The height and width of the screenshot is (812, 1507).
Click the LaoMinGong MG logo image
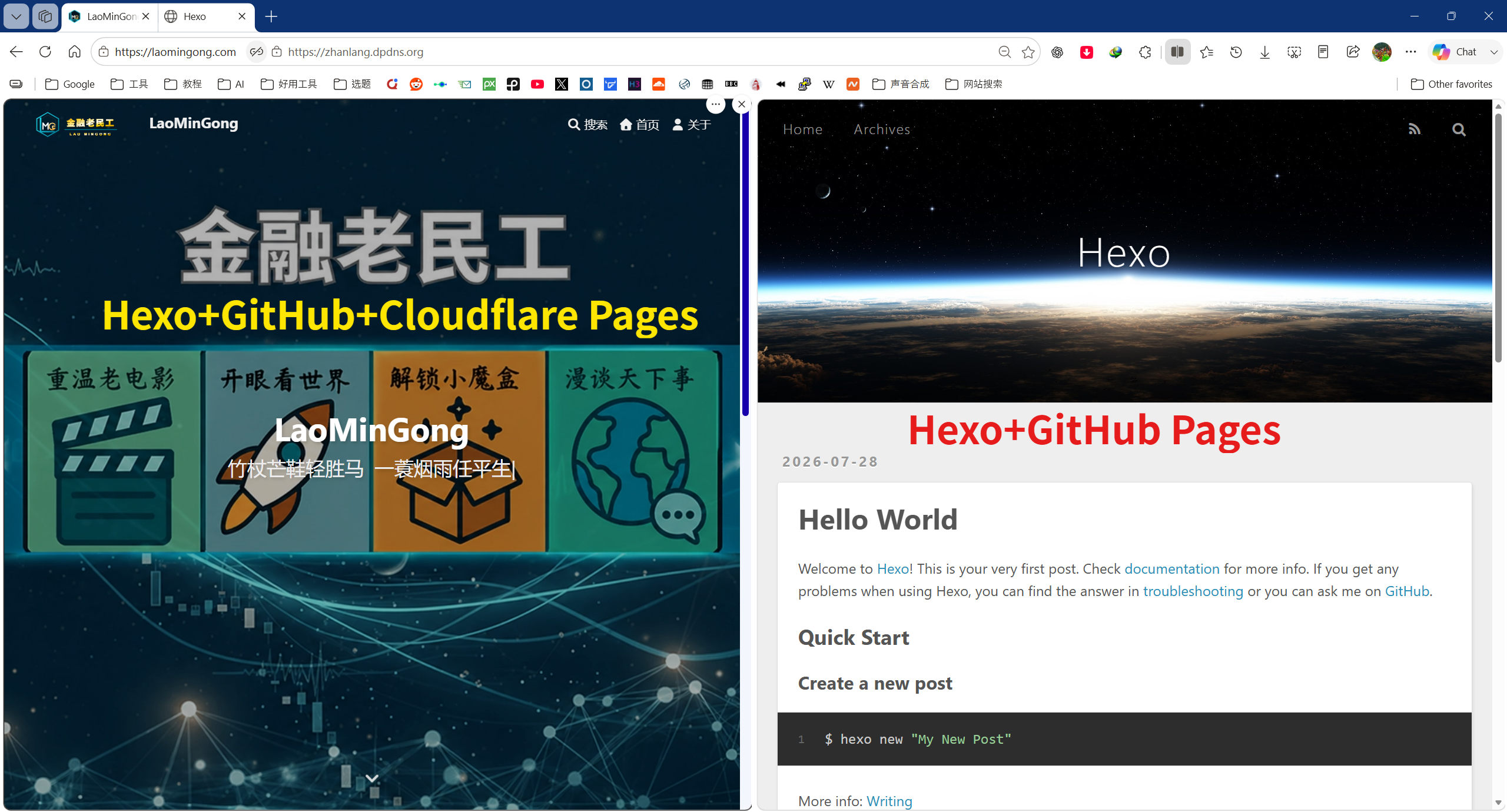coord(77,124)
